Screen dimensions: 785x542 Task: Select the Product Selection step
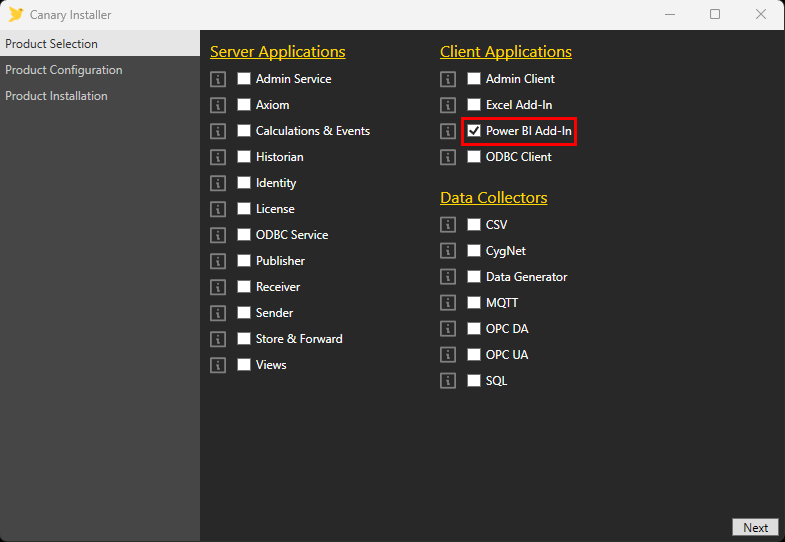(x=52, y=44)
